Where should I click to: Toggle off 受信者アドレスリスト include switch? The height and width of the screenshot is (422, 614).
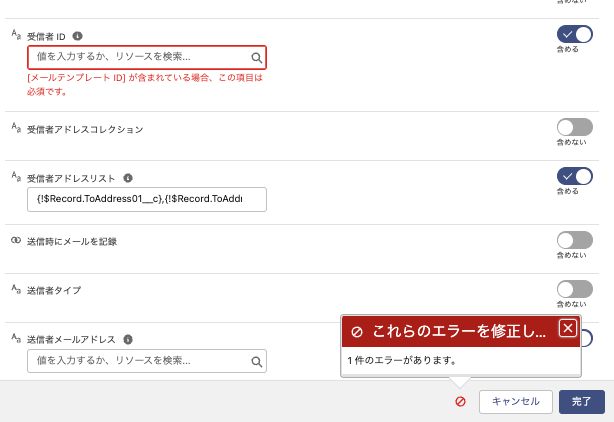(x=574, y=176)
